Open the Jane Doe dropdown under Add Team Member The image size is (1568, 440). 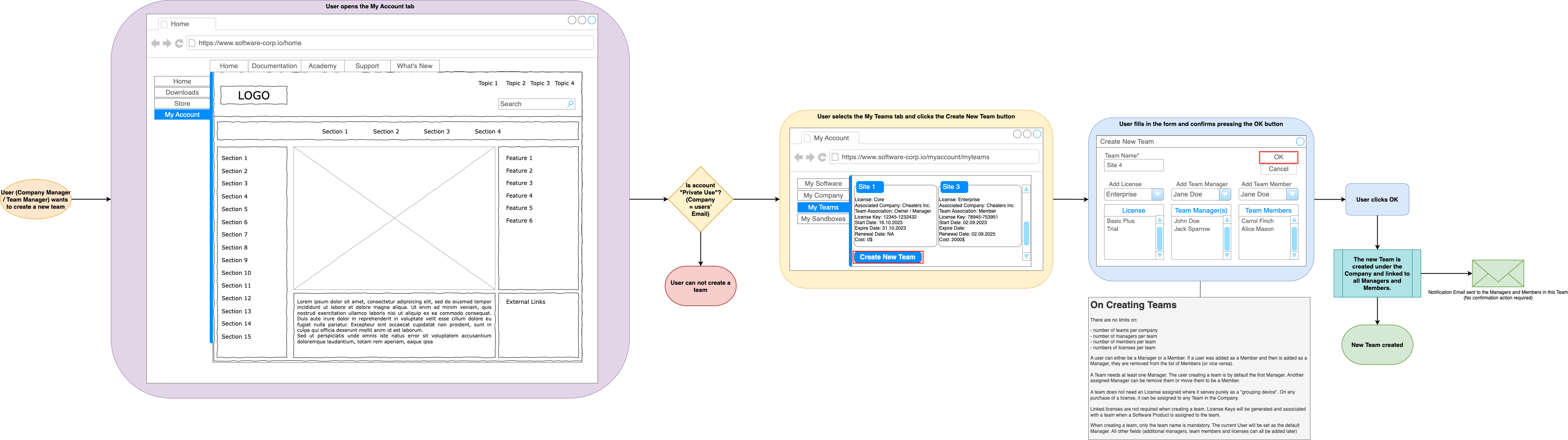pyautogui.click(x=1292, y=194)
